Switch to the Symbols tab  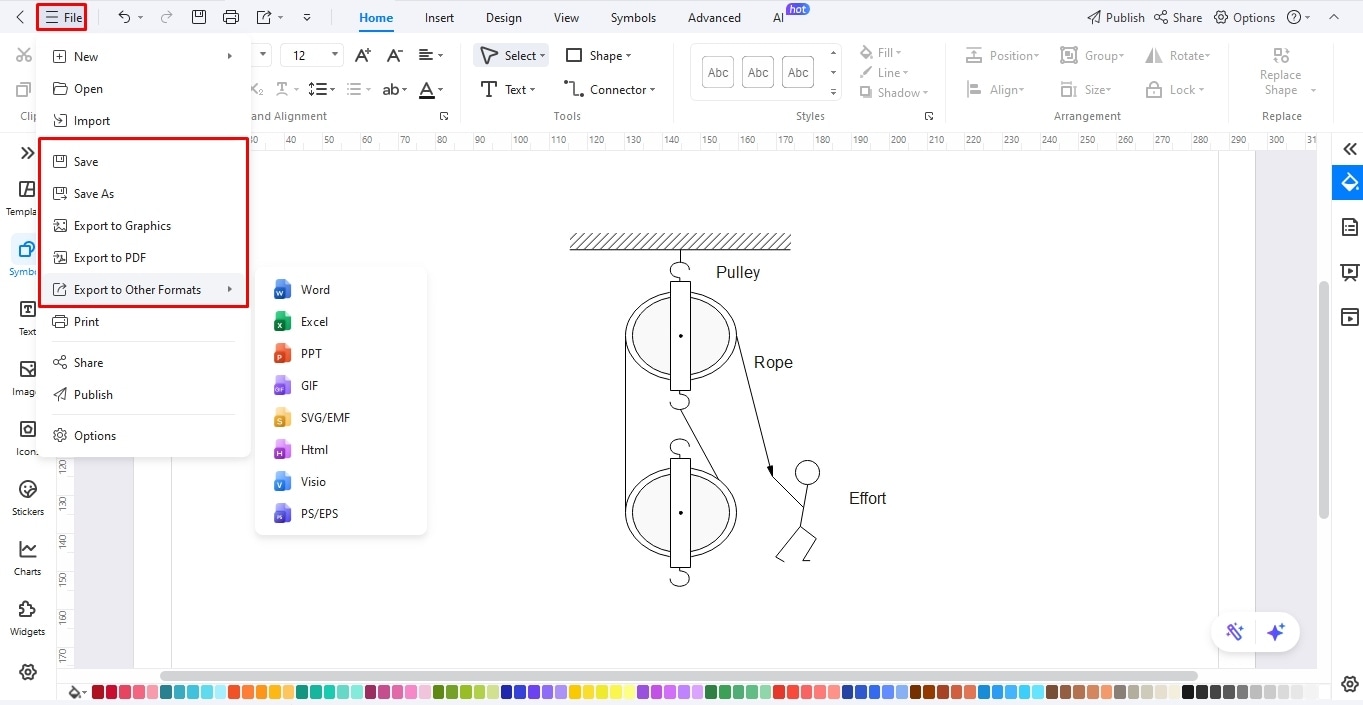tap(633, 17)
